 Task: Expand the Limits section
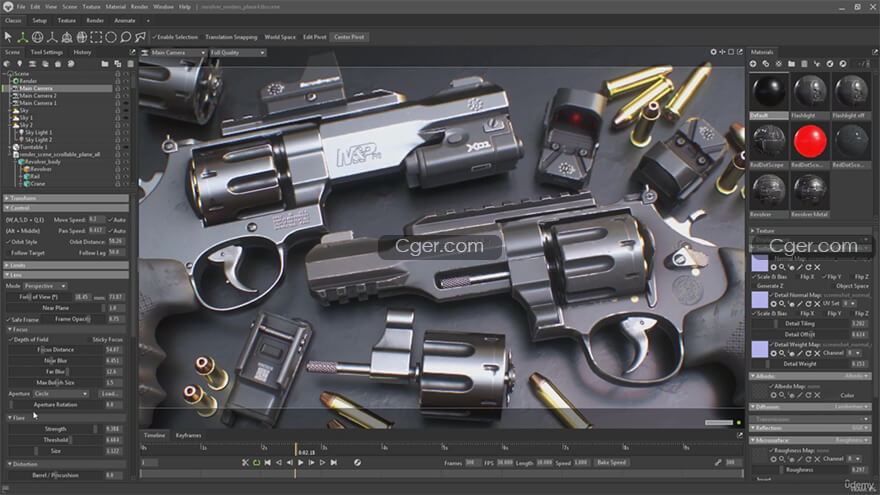click(x=66, y=265)
